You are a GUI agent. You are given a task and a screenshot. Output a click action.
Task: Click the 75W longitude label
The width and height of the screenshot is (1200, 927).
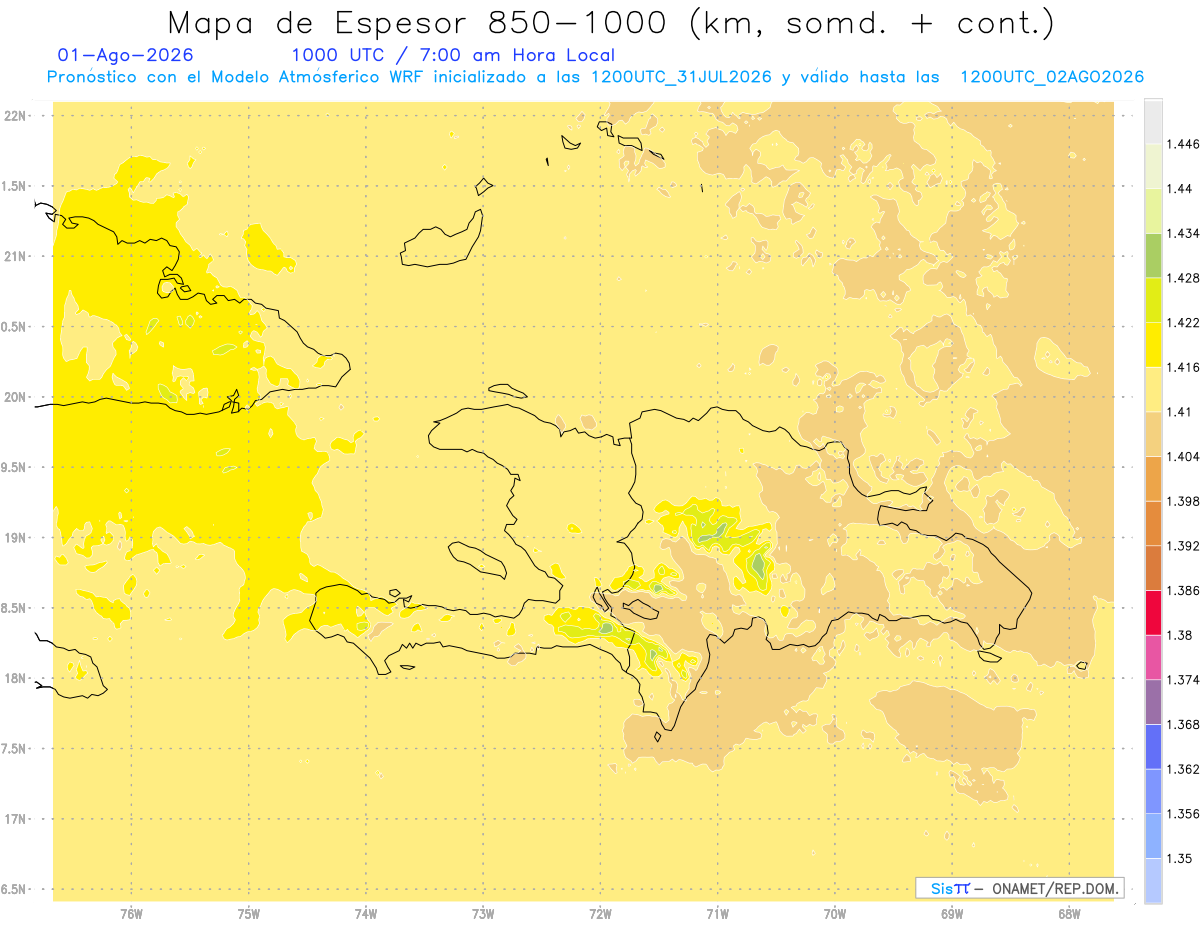(x=248, y=914)
